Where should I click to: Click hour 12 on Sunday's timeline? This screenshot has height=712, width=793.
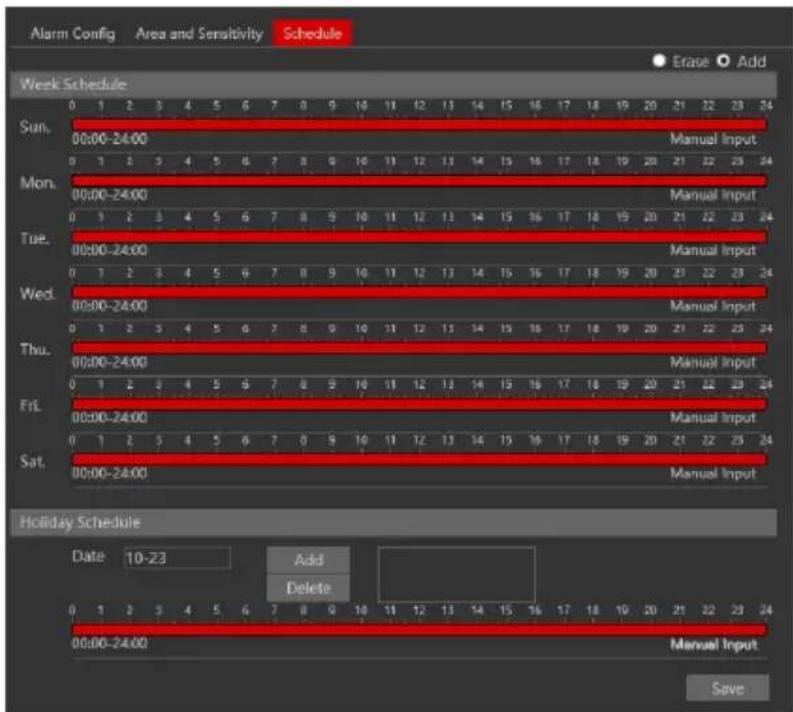pyautogui.click(x=419, y=105)
